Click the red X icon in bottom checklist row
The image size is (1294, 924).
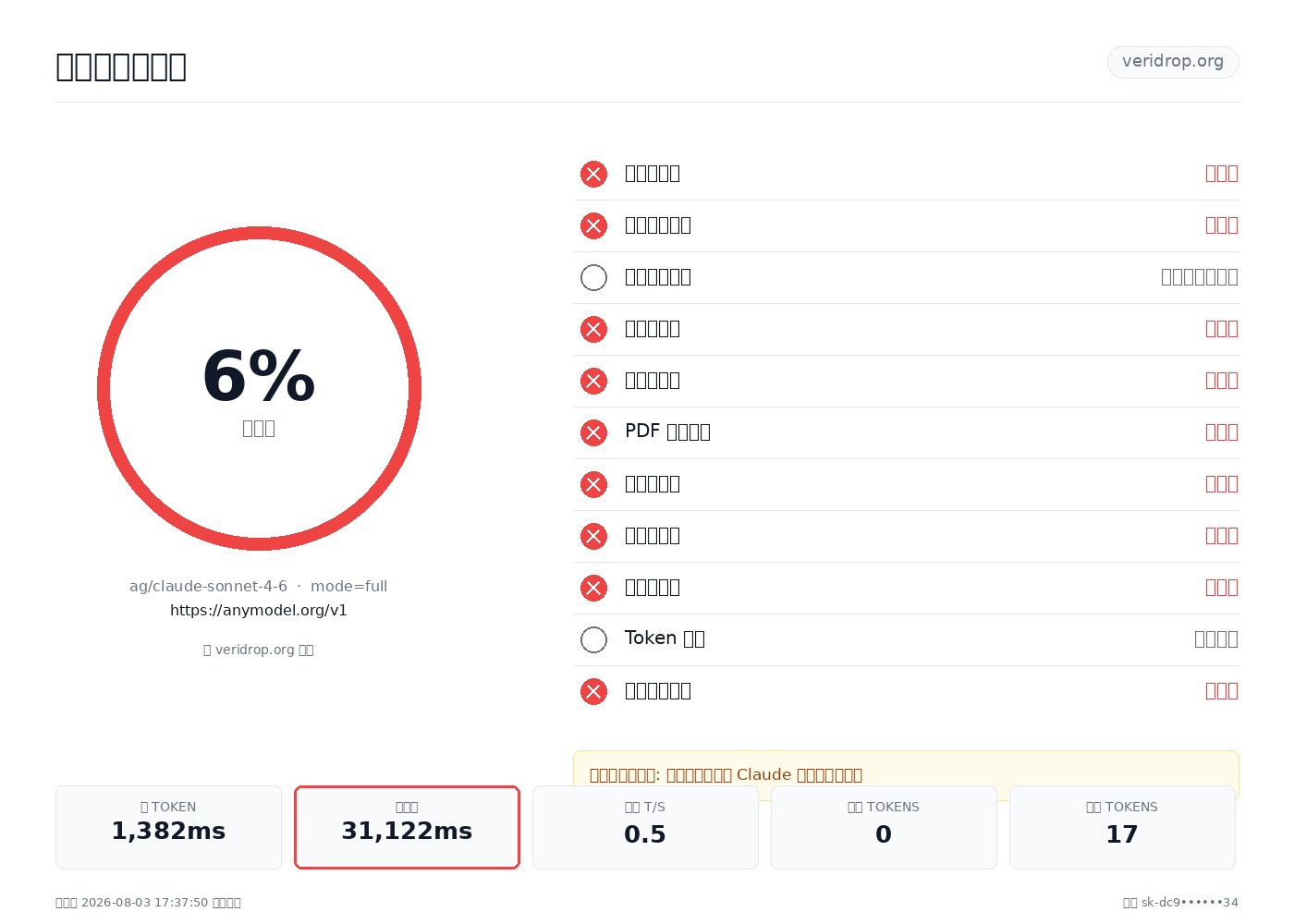[x=593, y=691]
